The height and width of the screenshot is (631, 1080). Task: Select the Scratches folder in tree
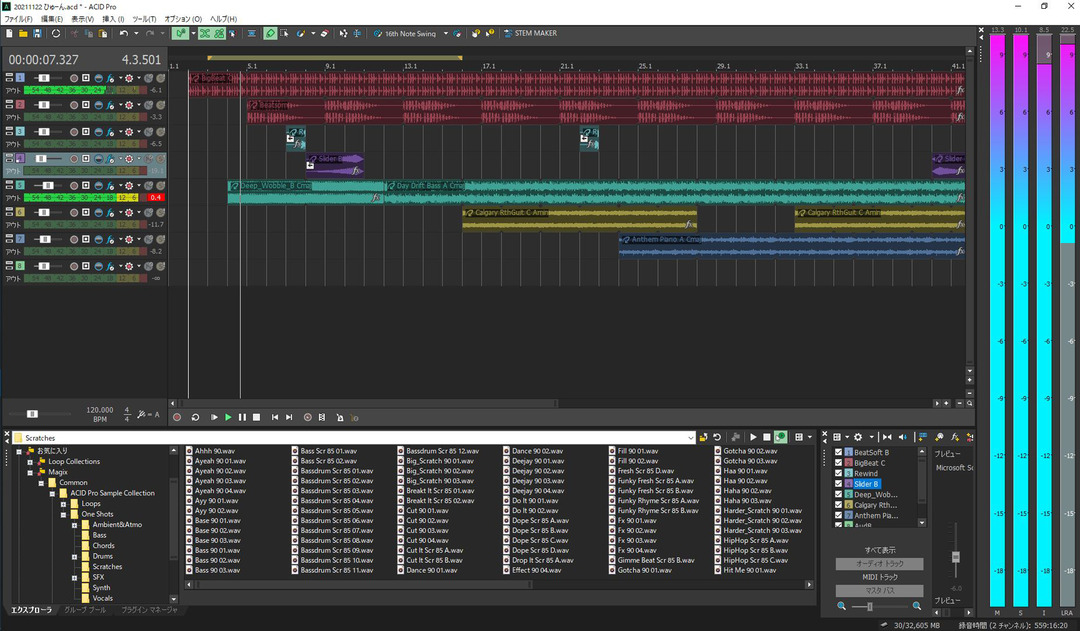(107, 566)
